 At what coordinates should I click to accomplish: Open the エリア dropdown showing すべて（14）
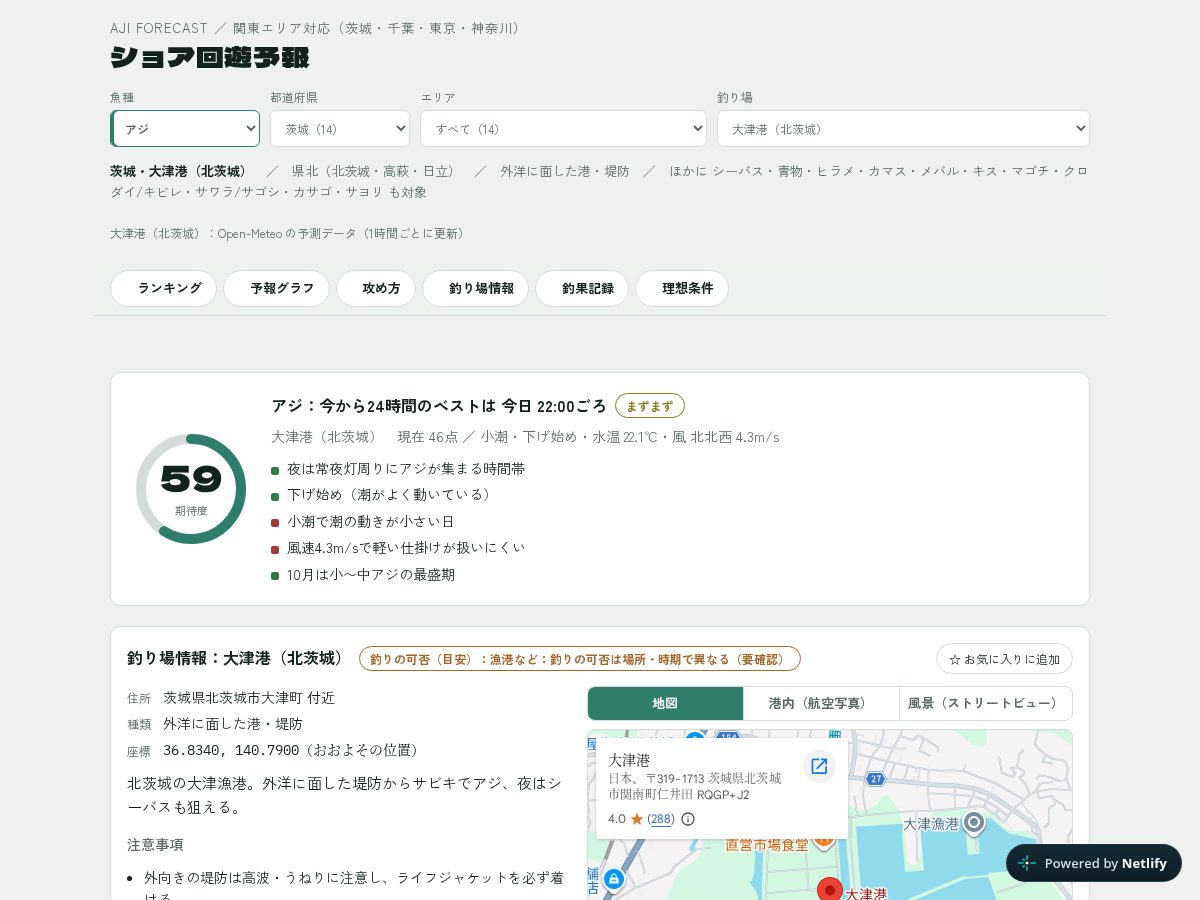[x=563, y=129]
